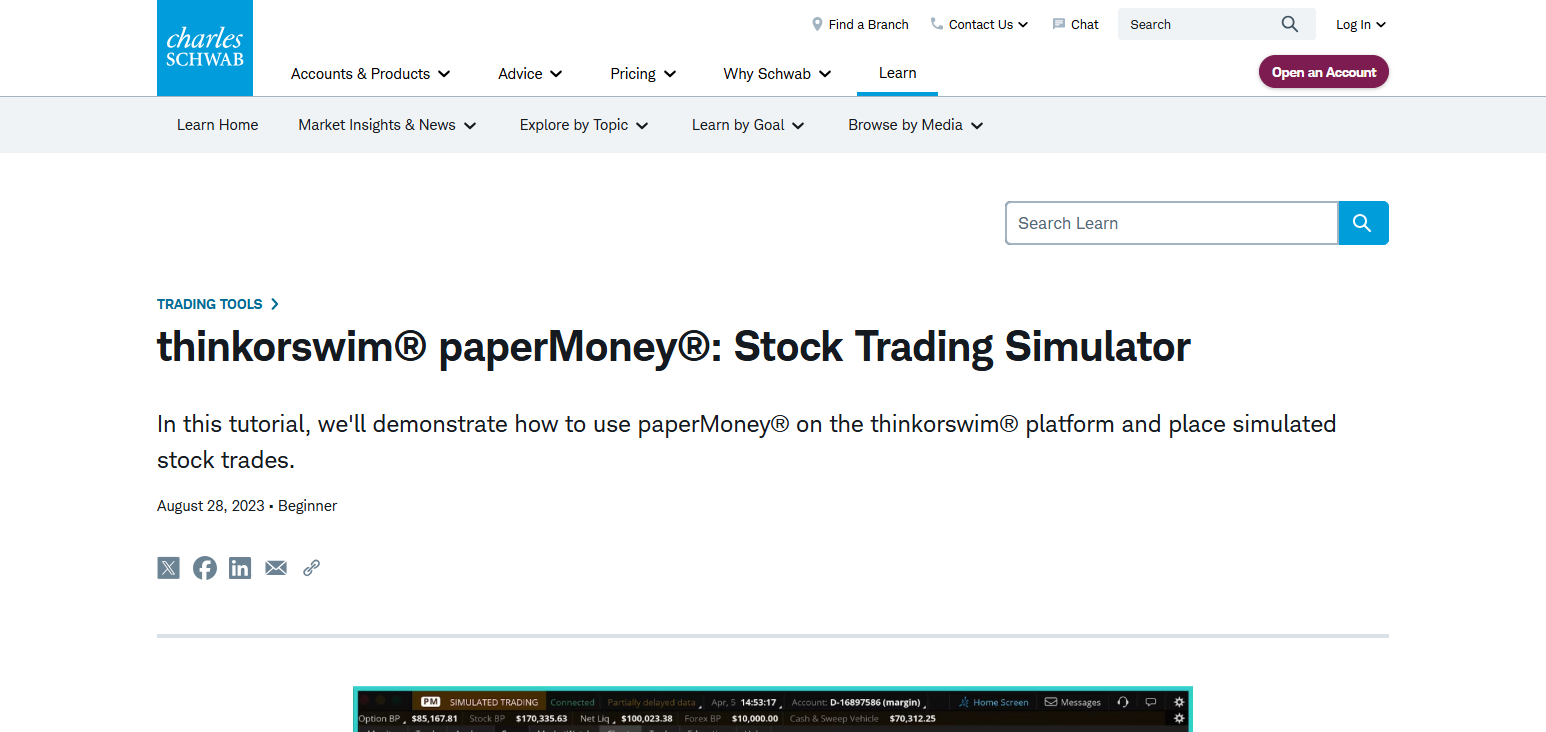Expand the Why Schwab menu
Image resolution: width=1546 pixels, height=732 pixels.
coord(777,74)
